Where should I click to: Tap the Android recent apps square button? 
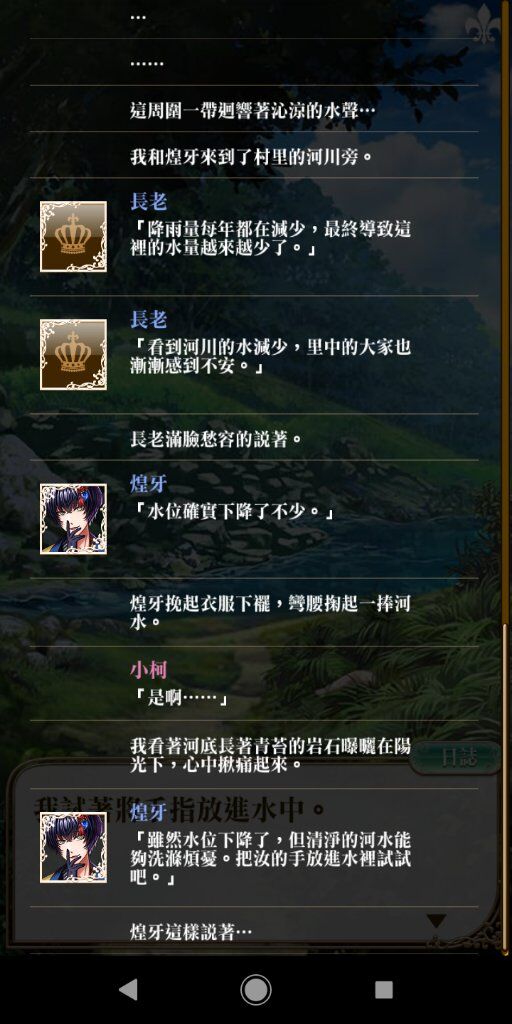pos(384,989)
